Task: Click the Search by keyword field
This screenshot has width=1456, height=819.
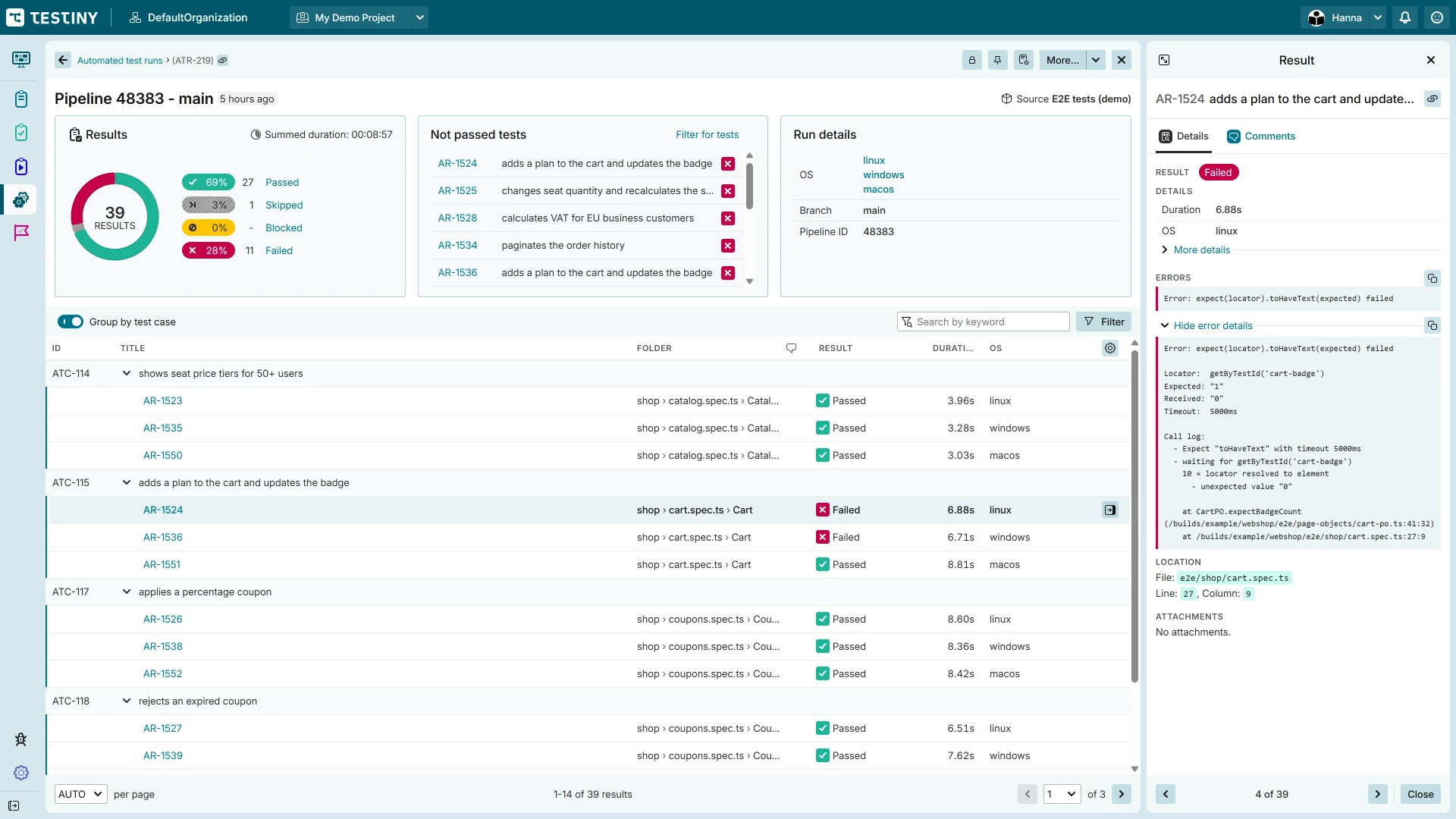Action: click(983, 322)
